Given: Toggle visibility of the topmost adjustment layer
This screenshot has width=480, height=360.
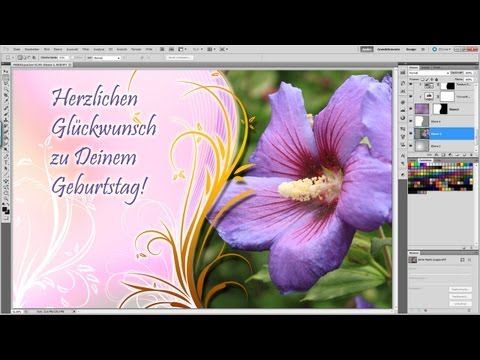Looking at the screenshot, I should pyautogui.click(x=411, y=84).
